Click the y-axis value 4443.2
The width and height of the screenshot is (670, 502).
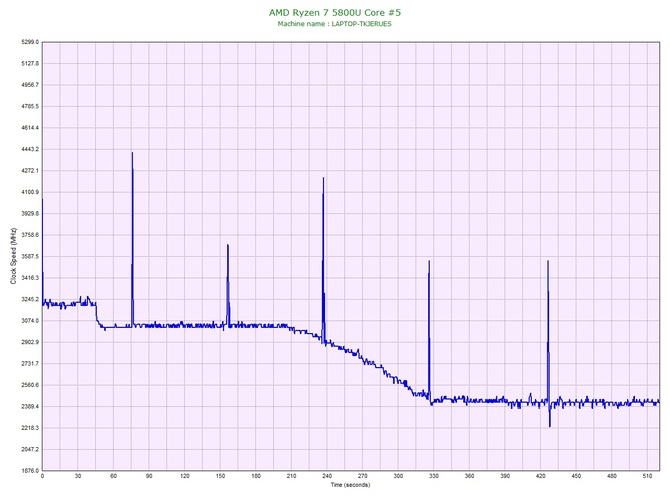[x=30, y=150]
